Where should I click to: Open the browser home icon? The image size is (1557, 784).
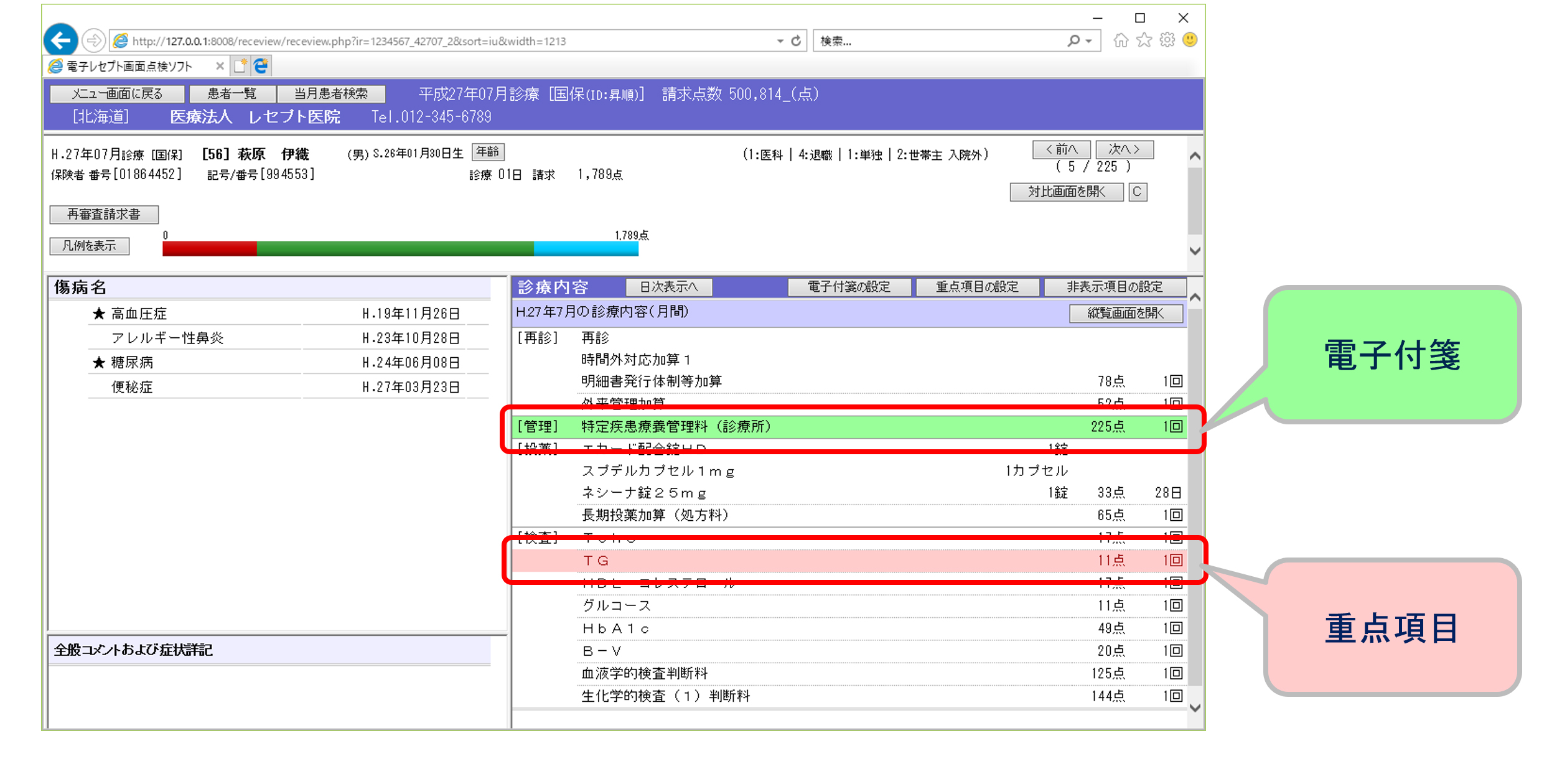click(x=1121, y=40)
